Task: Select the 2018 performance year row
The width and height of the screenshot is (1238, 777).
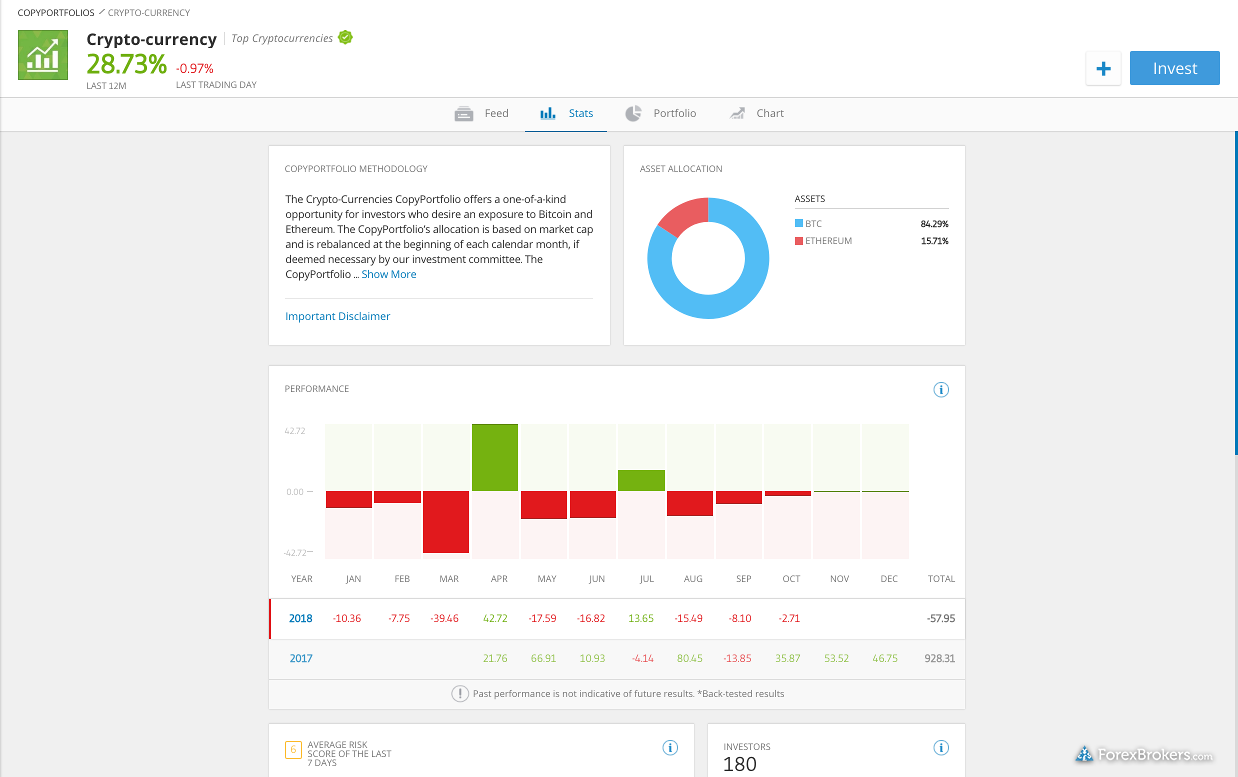Action: [617, 618]
